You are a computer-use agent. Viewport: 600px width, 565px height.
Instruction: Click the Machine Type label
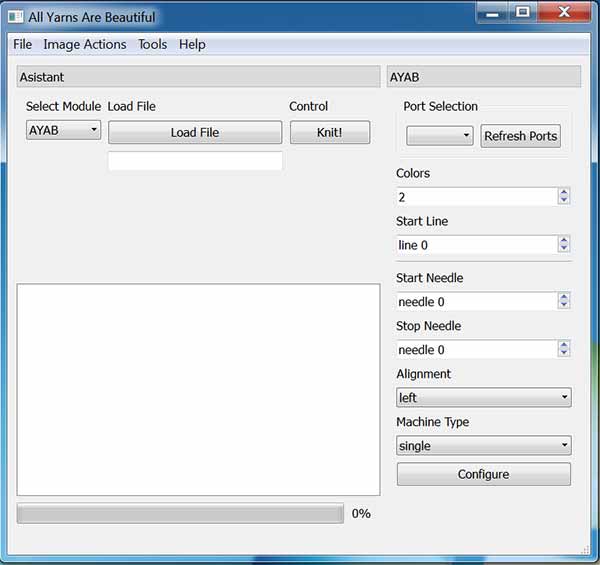point(432,422)
